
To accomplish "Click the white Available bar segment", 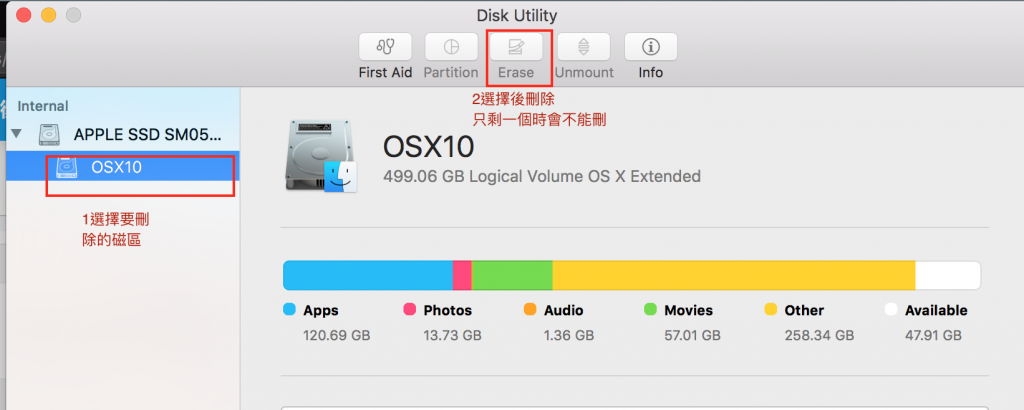I will [946, 276].
